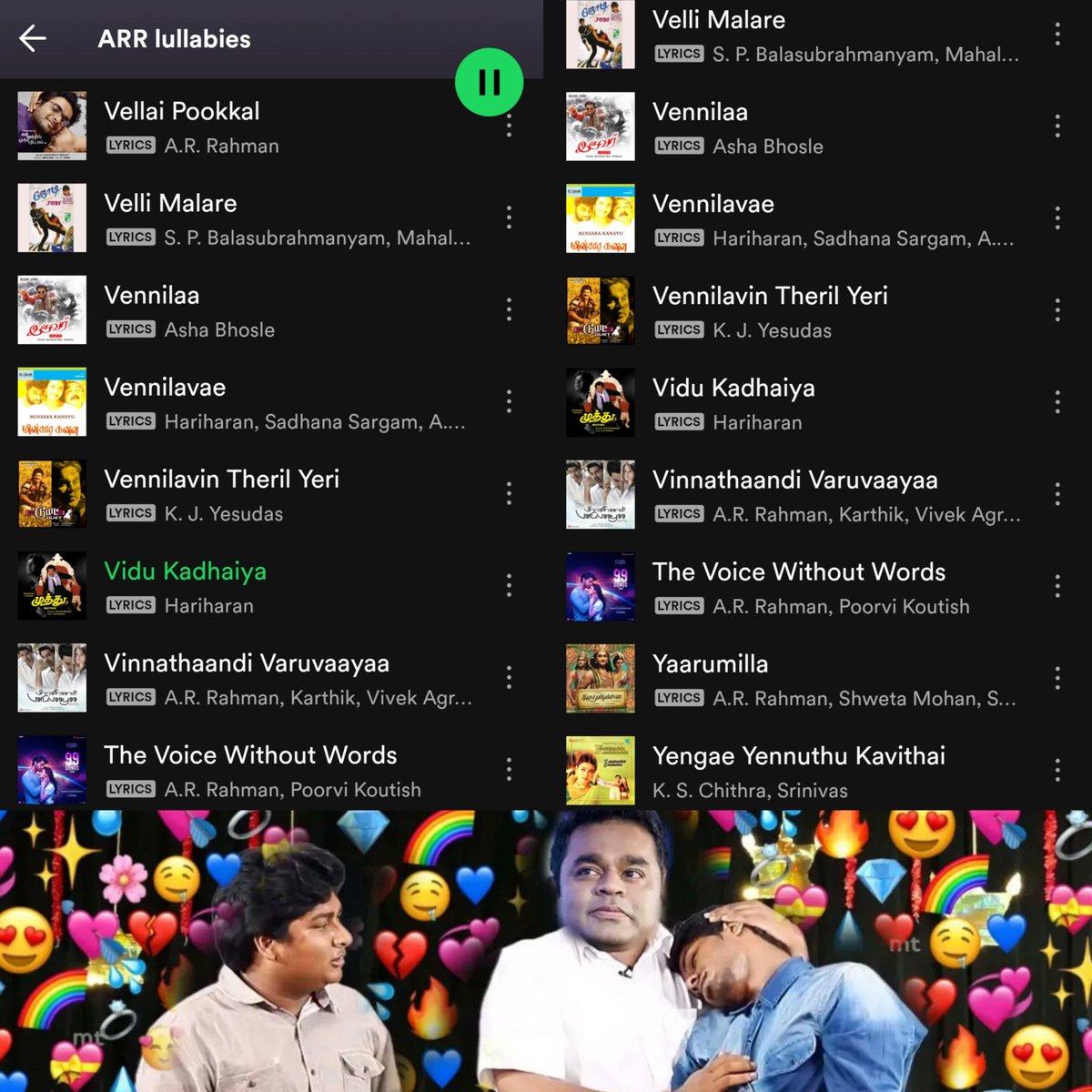The image size is (1092, 1092).
Task: Click Hariharan under the white Vidu Kadhaiya
Action: click(x=757, y=422)
